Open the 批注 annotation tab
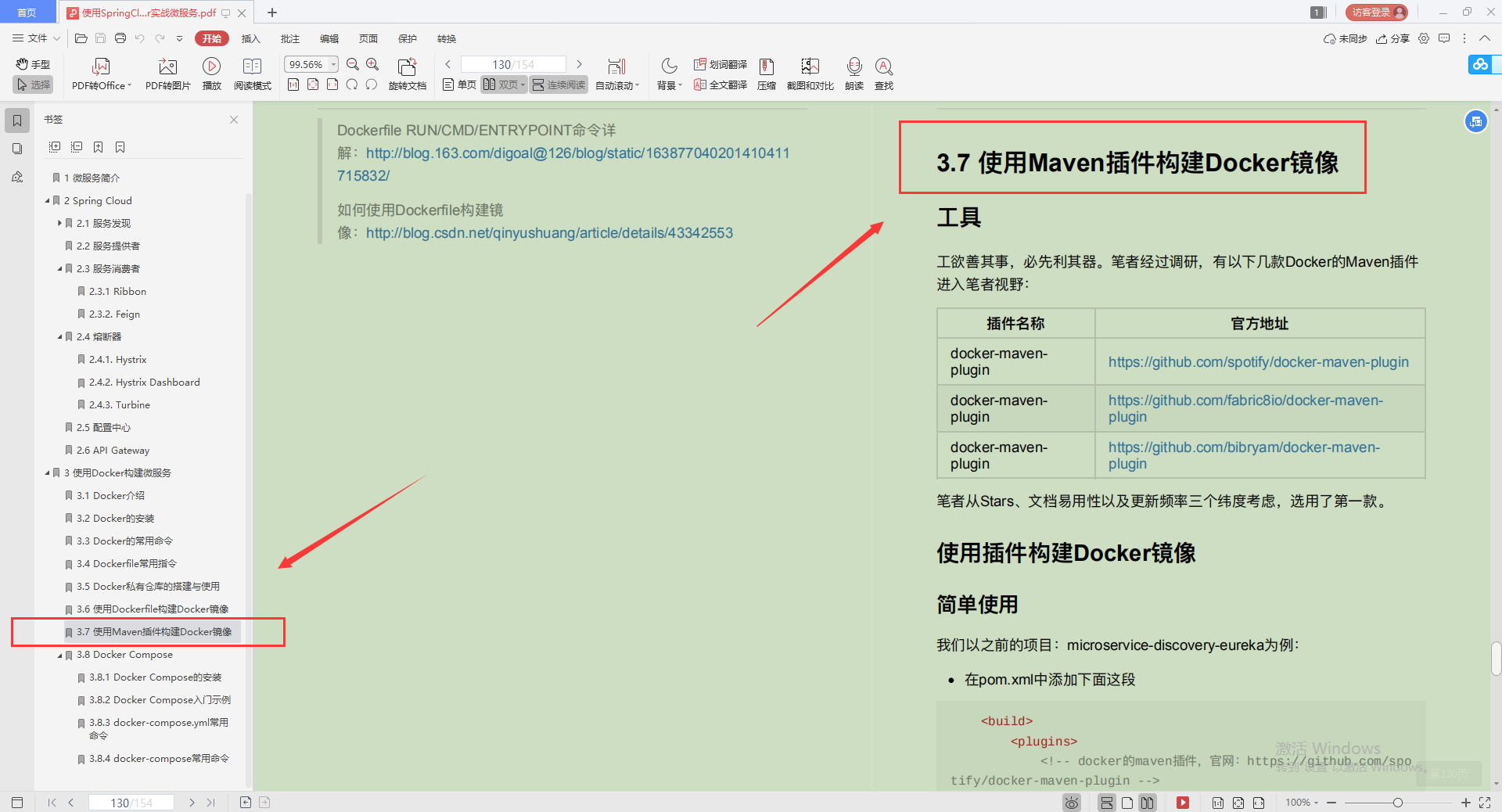This screenshot has width=1502, height=812. [289, 38]
